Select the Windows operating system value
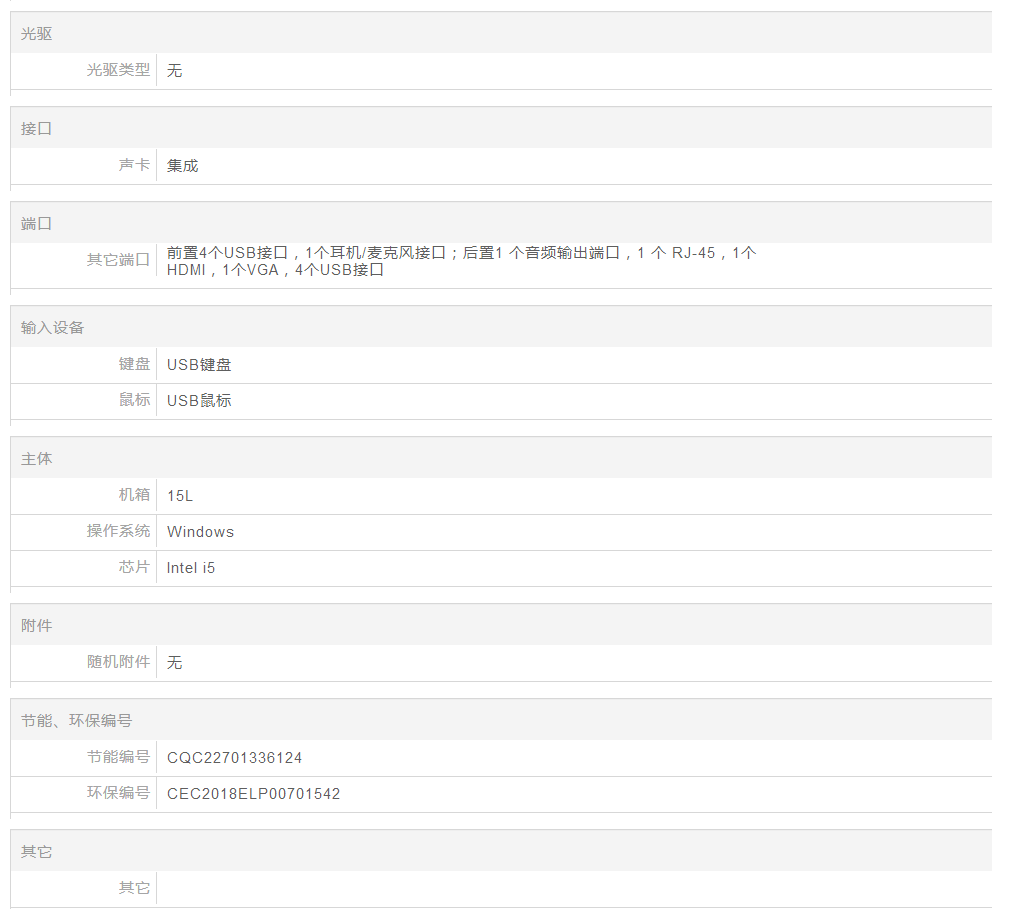The height and width of the screenshot is (909, 1011). click(x=200, y=532)
